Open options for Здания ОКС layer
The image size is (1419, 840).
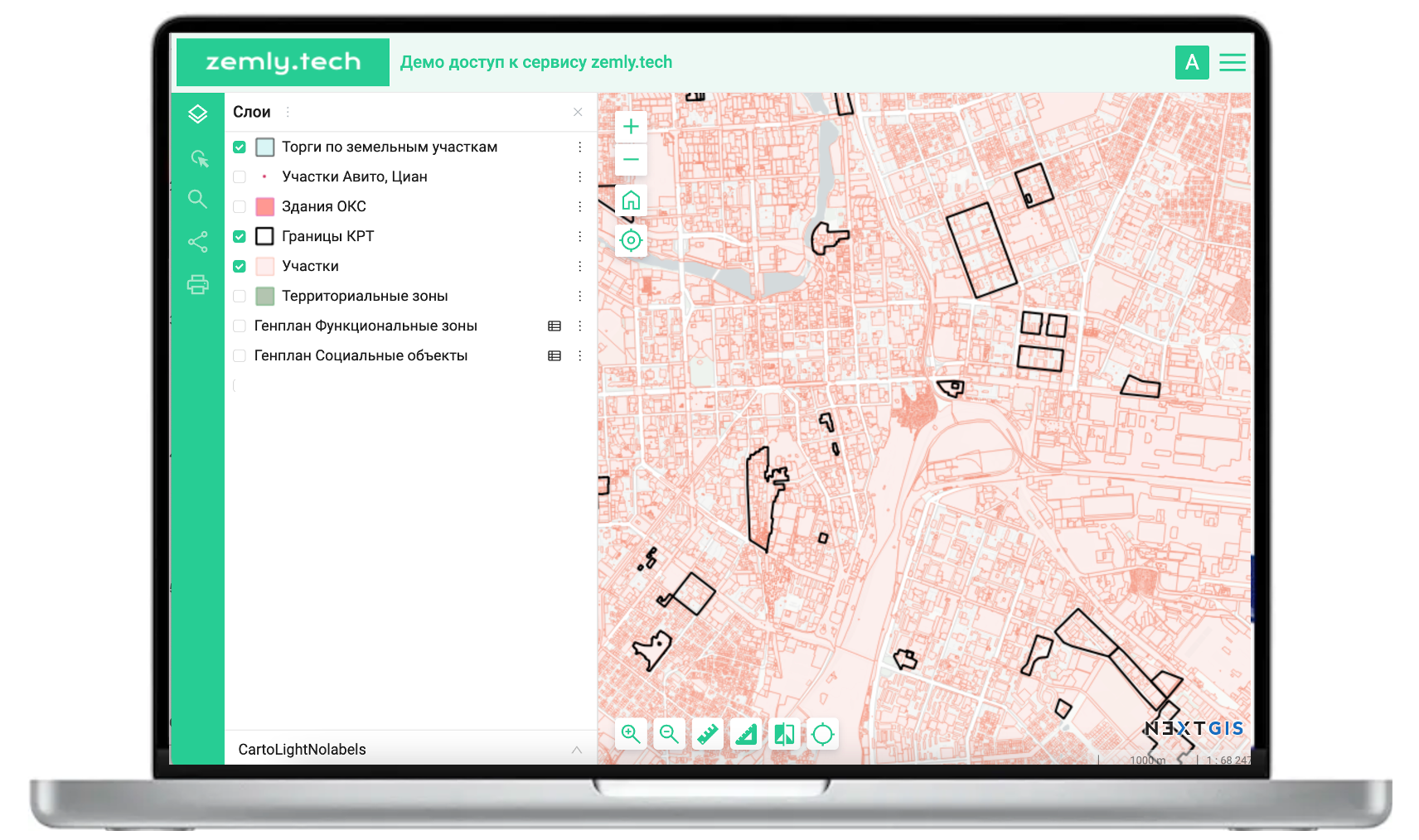coord(579,207)
